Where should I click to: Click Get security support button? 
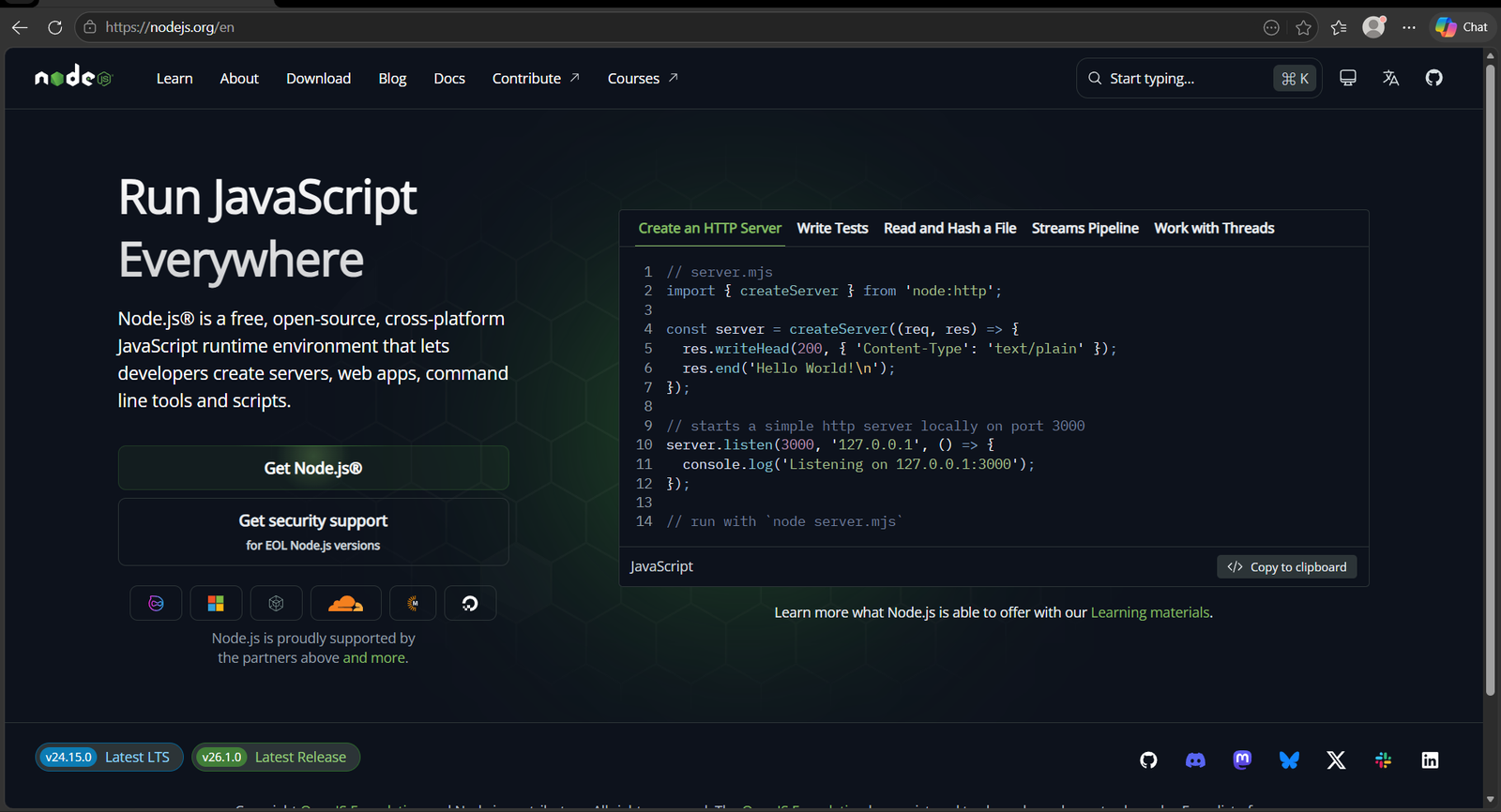pyautogui.click(x=313, y=532)
